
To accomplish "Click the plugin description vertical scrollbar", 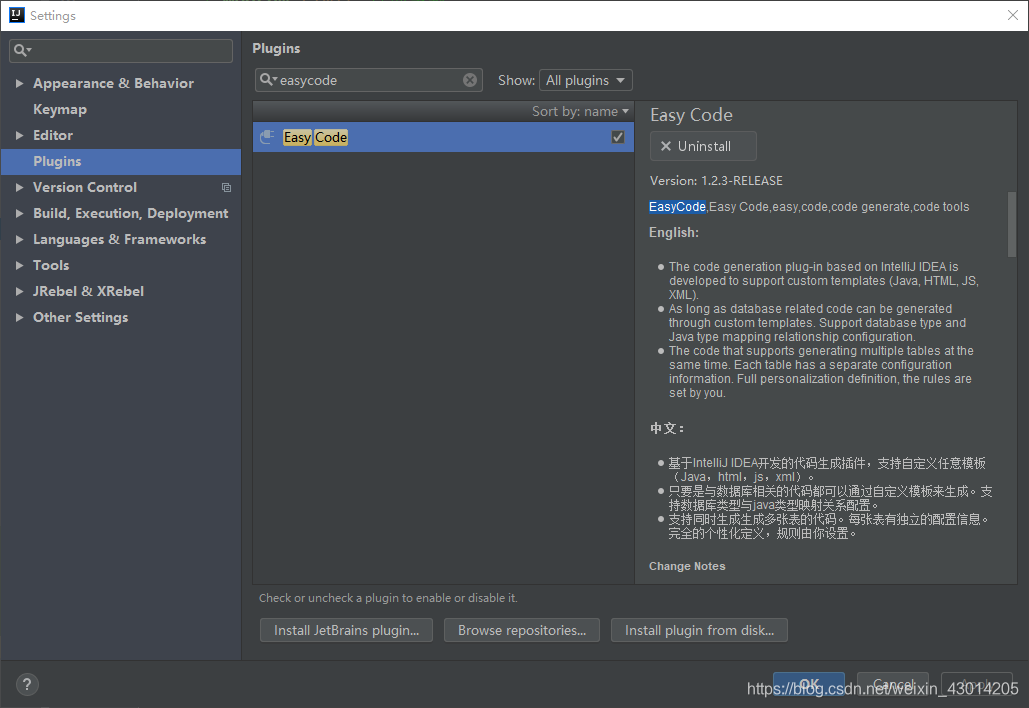I will (1011, 224).
